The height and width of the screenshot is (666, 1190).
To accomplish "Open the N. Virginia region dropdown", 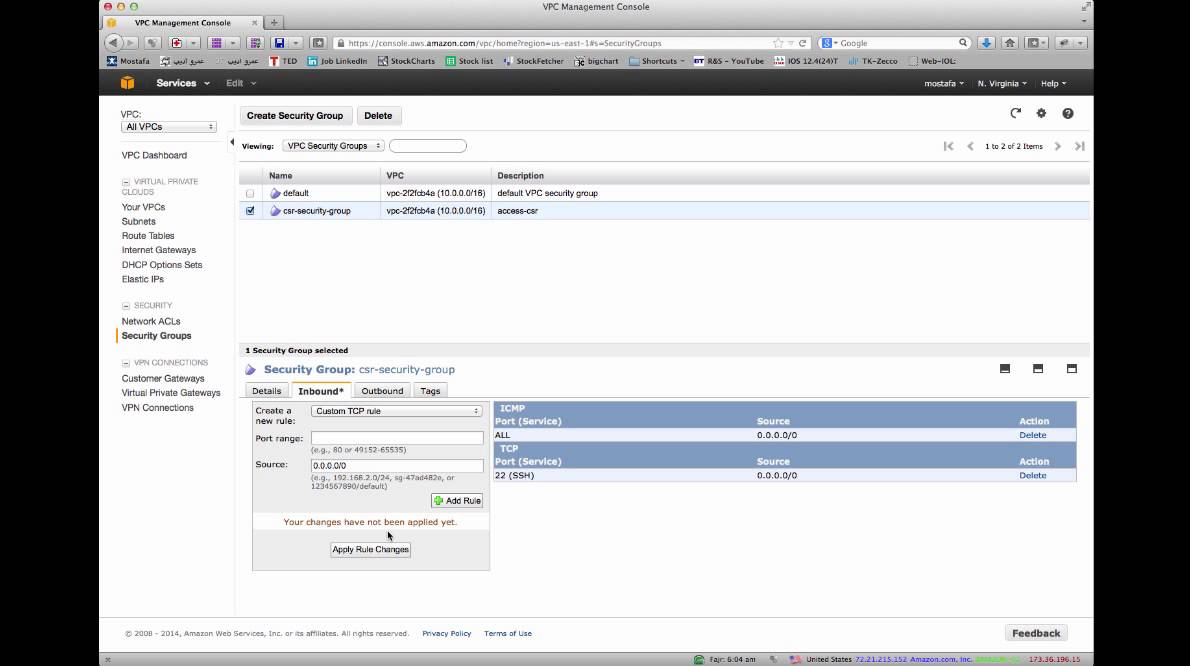I will [x=1002, y=83].
